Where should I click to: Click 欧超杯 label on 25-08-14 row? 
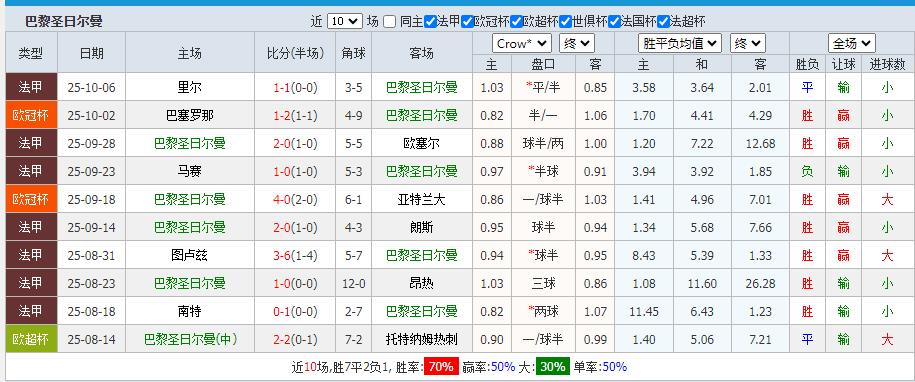(31, 339)
